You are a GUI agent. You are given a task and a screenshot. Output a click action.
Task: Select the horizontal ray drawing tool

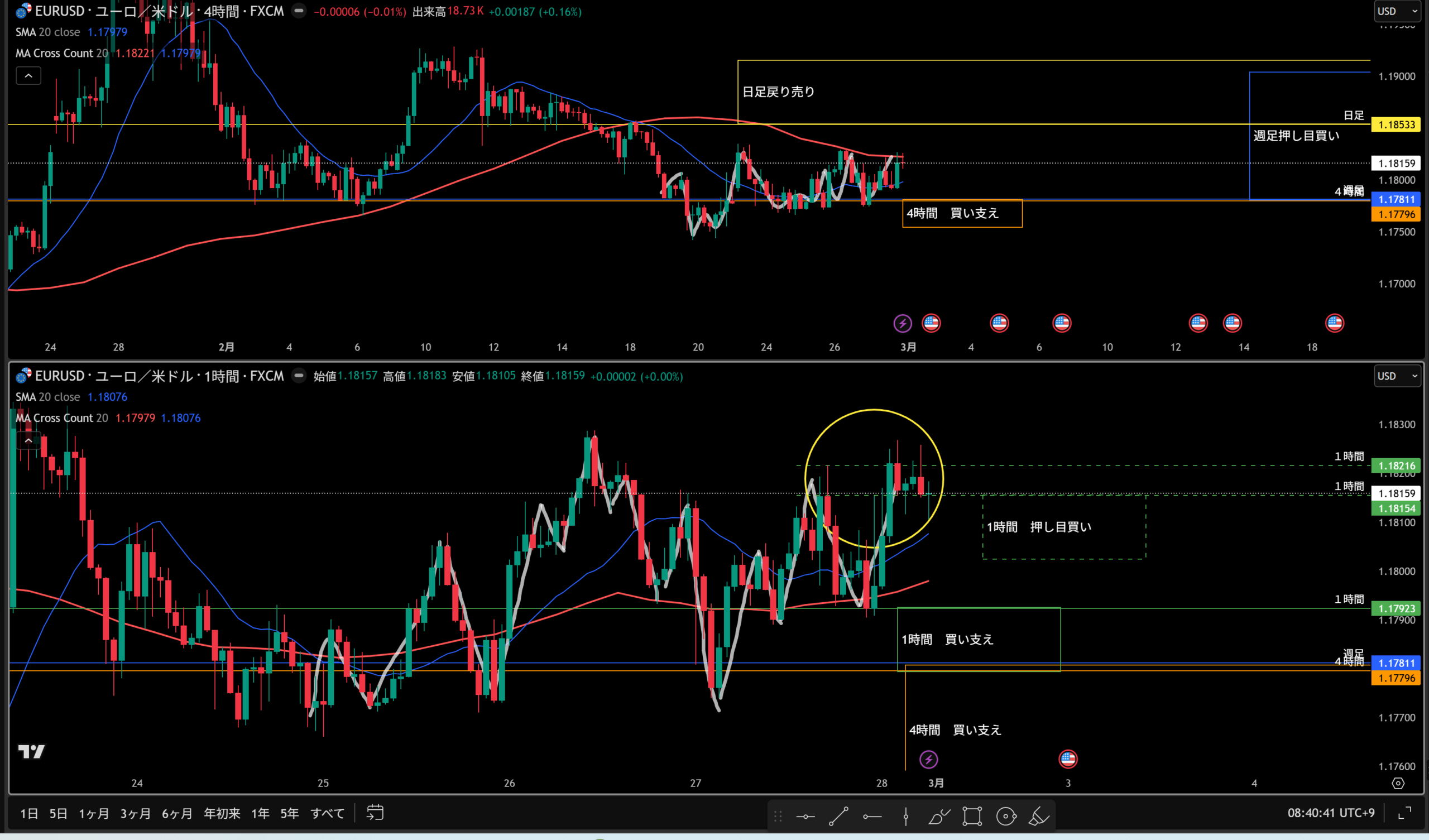coord(871,817)
